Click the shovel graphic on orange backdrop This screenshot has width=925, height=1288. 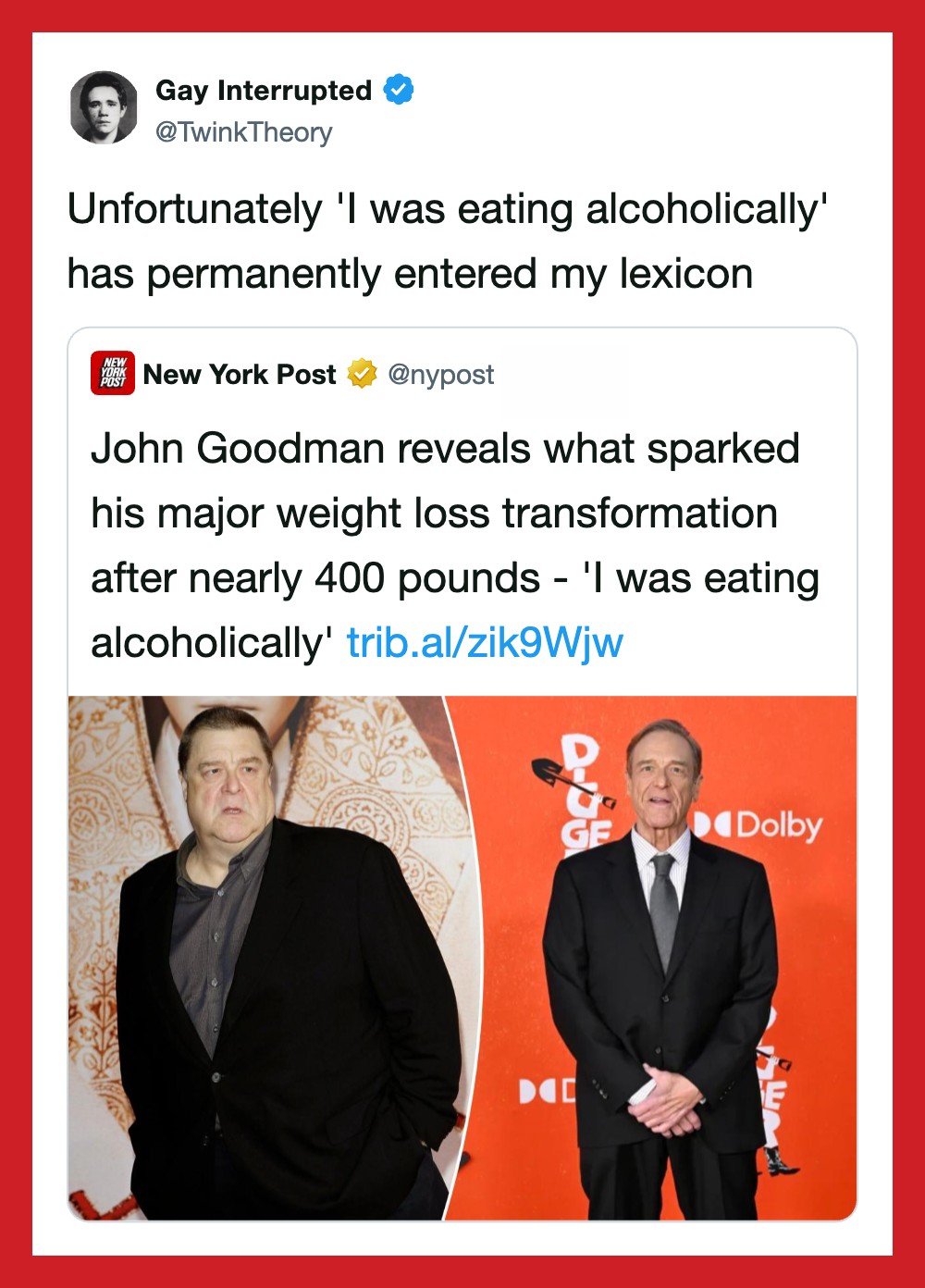coord(572,783)
